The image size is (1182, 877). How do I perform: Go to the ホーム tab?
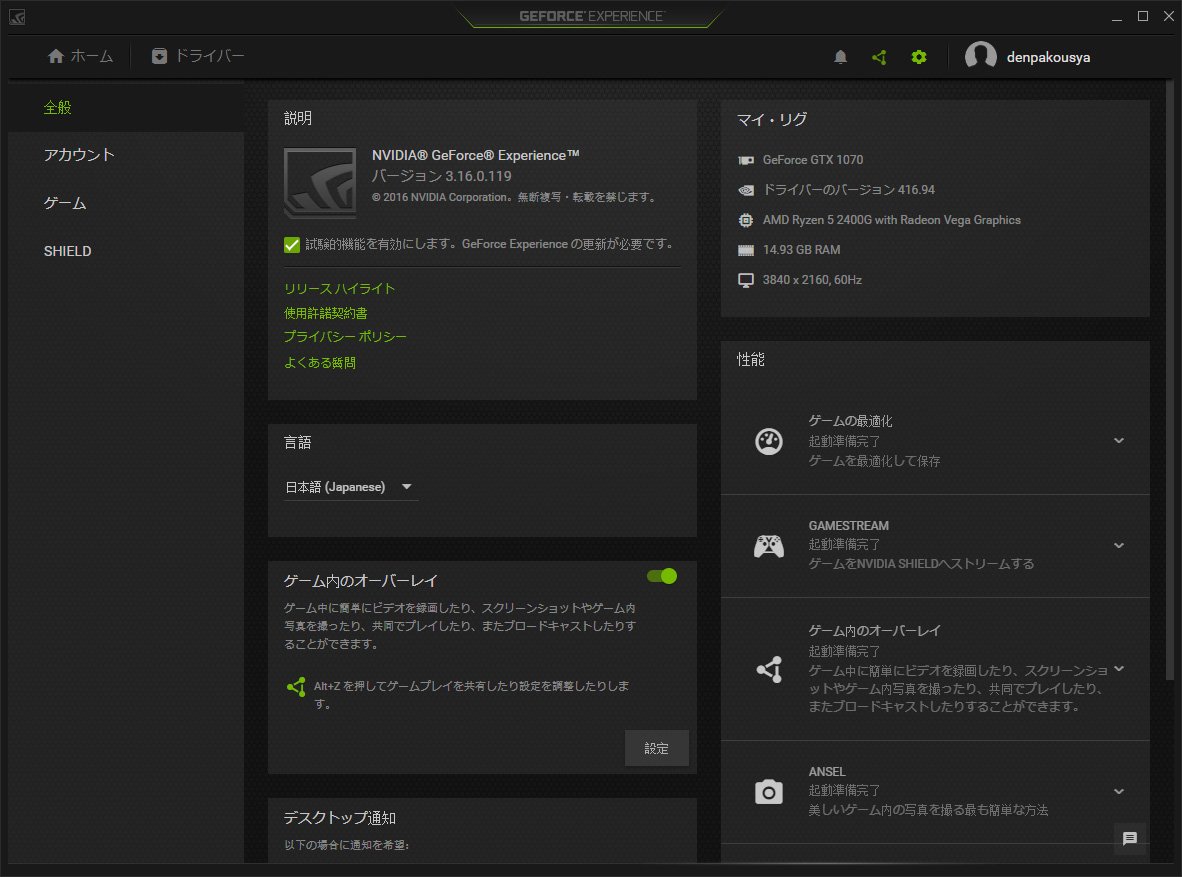tap(80, 57)
